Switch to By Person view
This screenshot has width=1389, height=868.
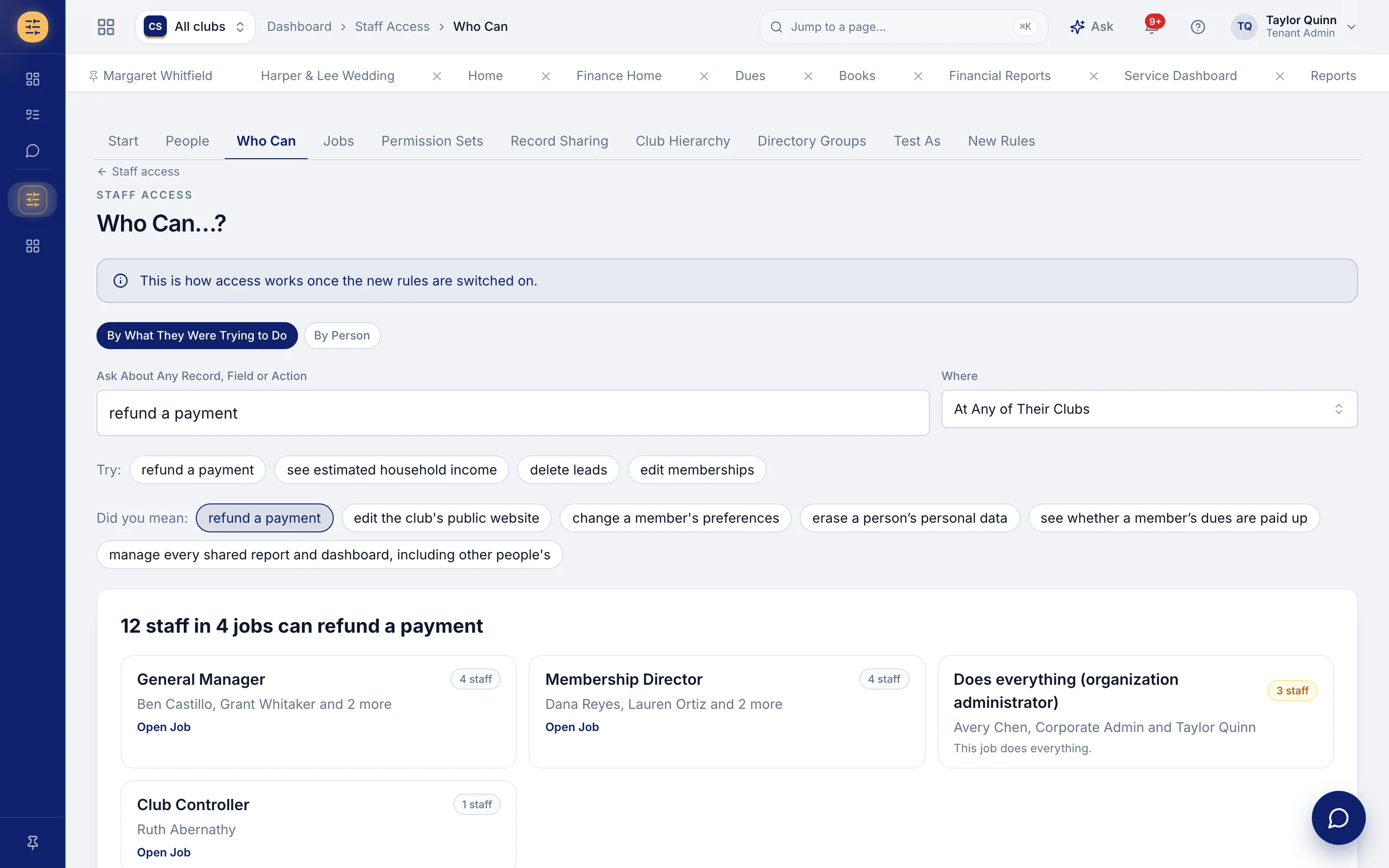341,336
